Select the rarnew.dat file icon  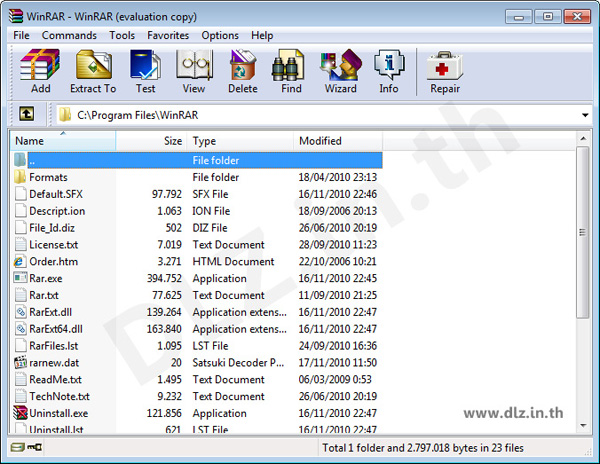20,362
